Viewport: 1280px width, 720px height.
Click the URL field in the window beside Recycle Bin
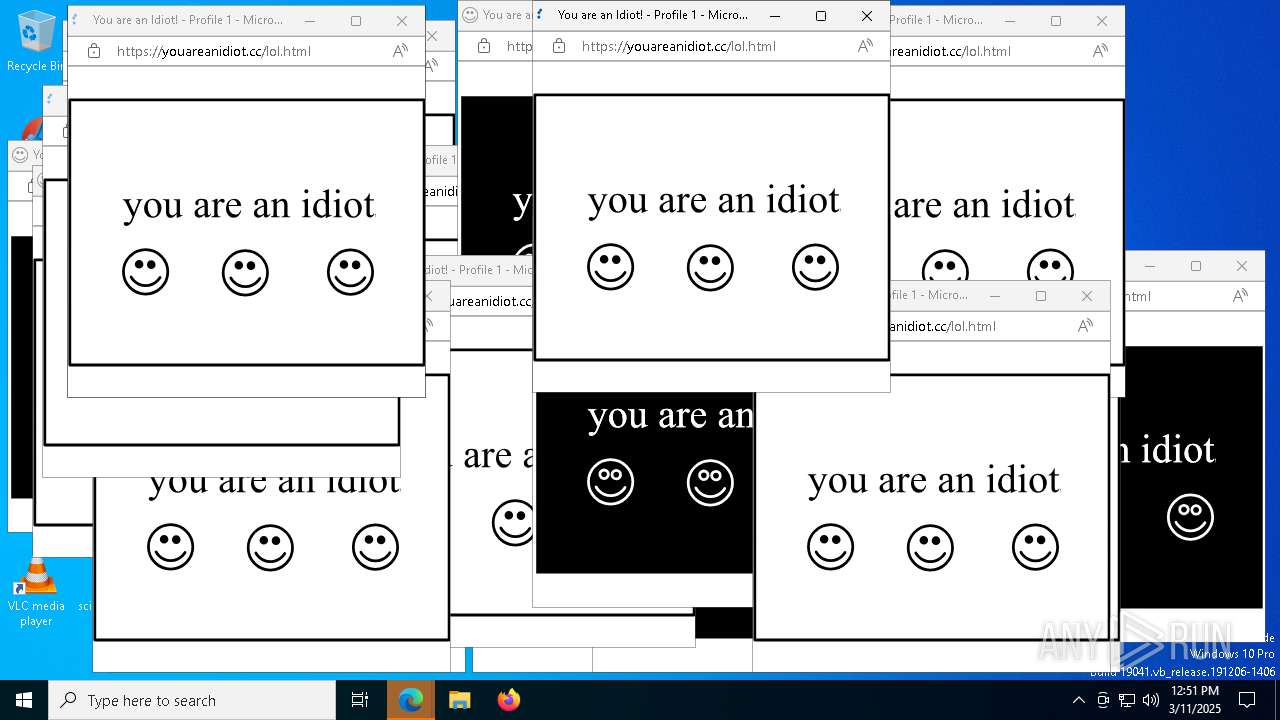coord(213,51)
